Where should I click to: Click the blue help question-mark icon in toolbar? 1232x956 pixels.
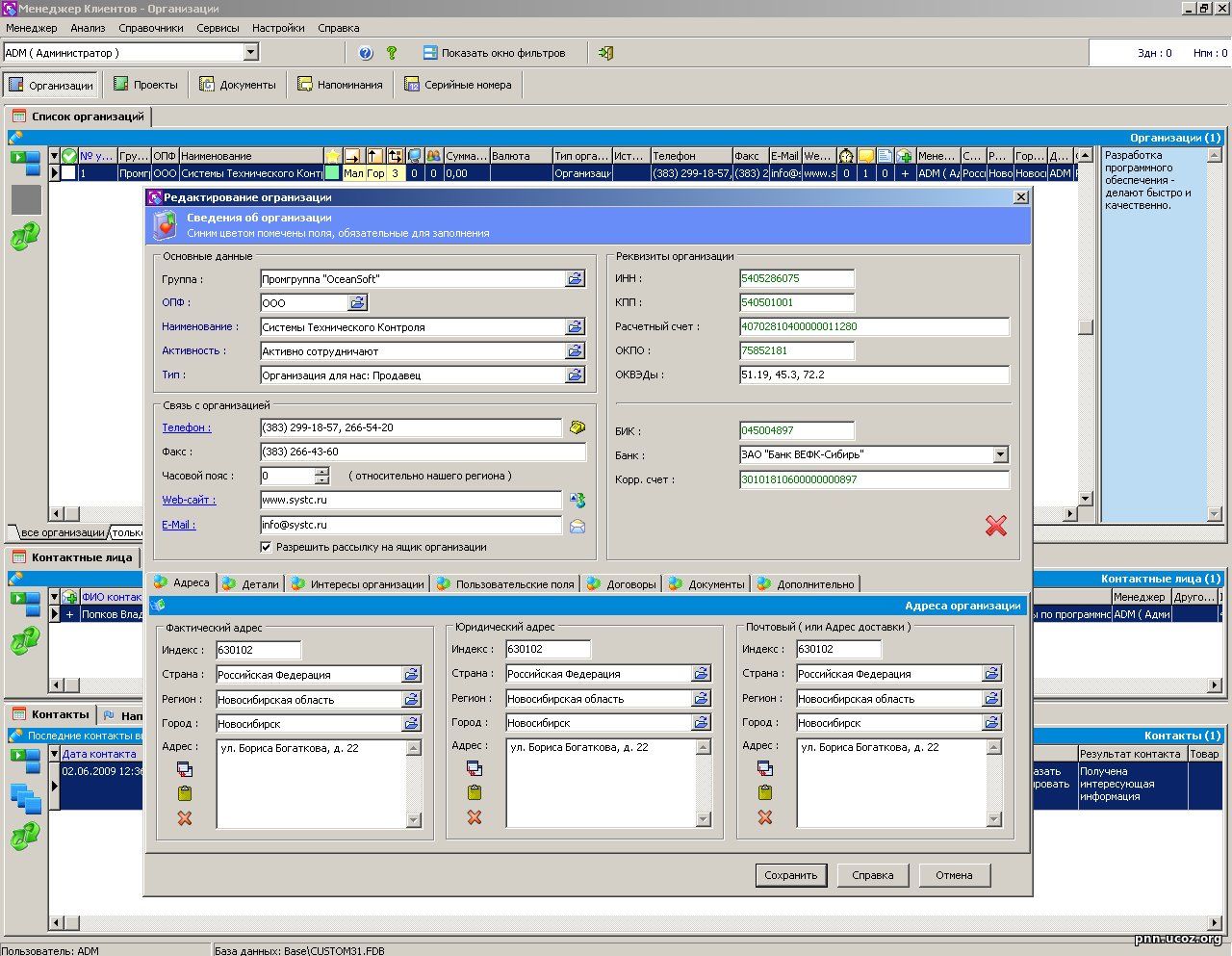click(x=366, y=53)
